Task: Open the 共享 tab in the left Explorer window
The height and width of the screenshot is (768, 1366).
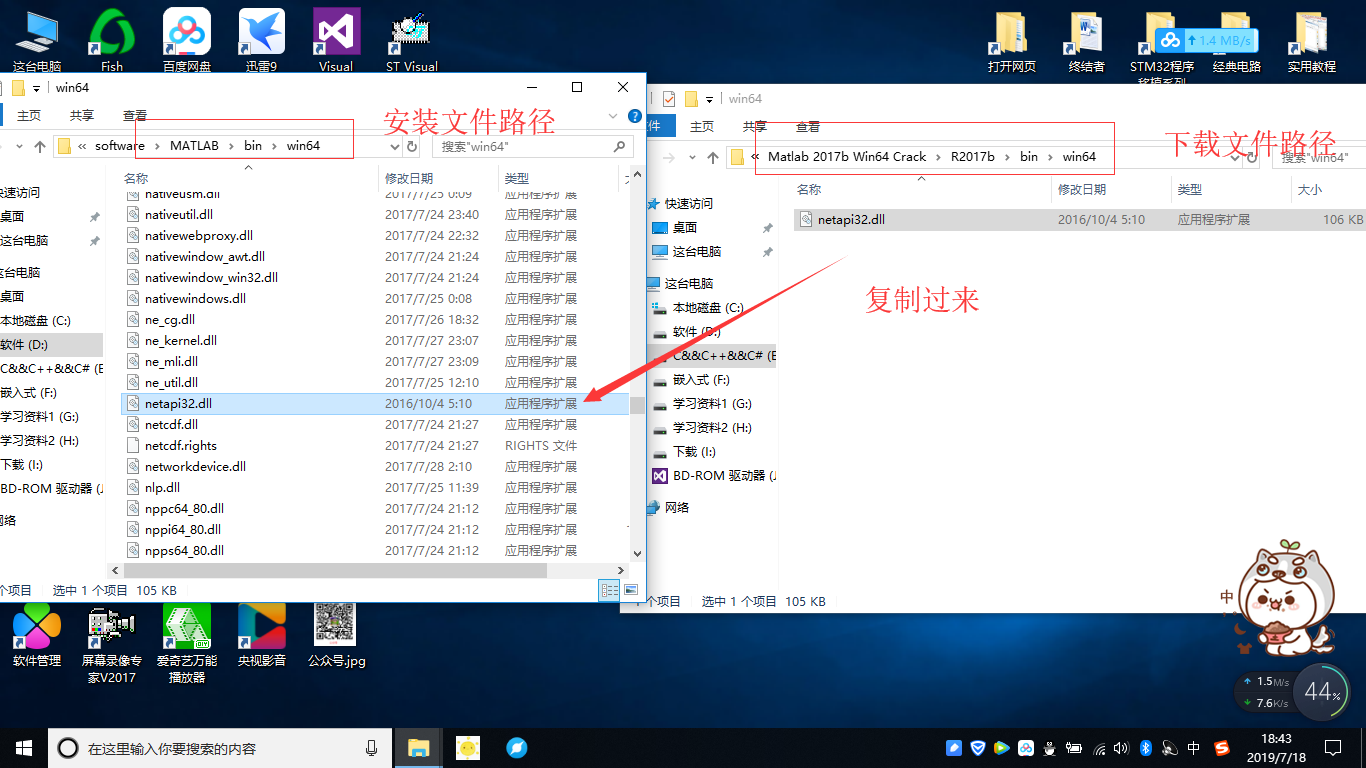Action: coord(82,116)
